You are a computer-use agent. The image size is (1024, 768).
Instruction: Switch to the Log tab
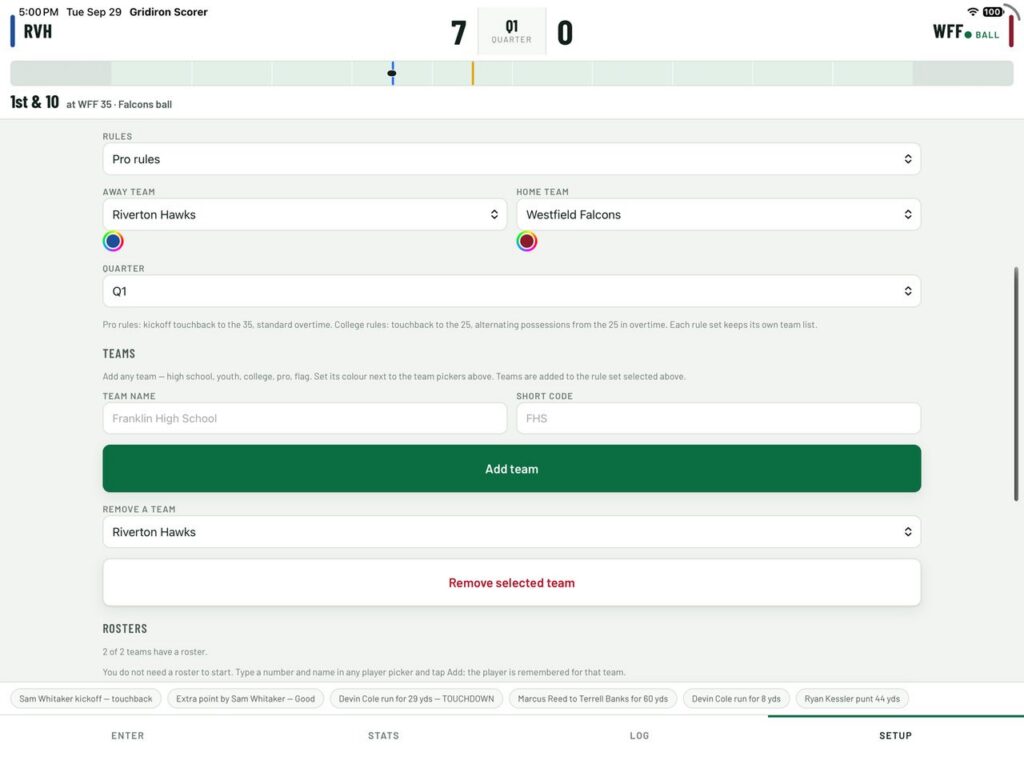click(x=639, y=735)
